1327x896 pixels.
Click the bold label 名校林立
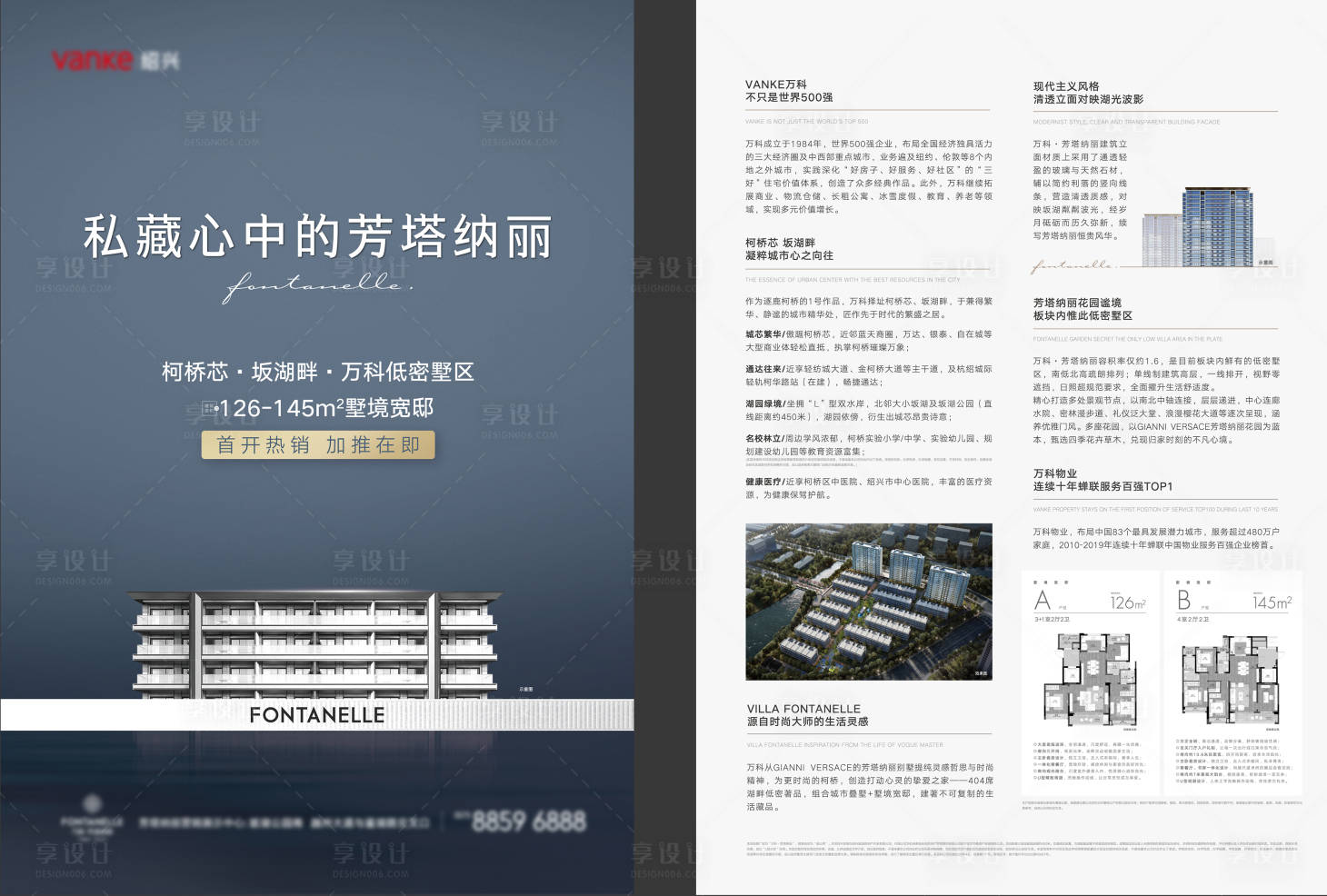point(764,438)
